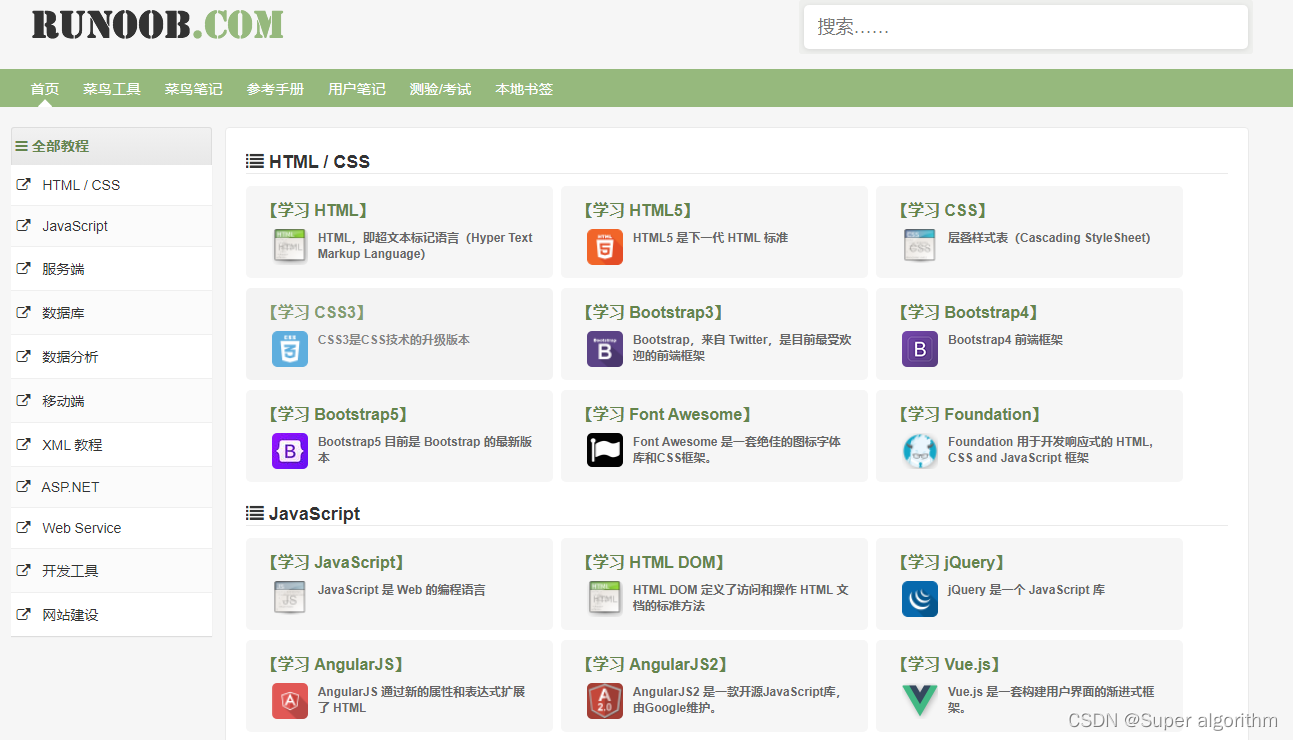Click the Font Awesome flag icon
Viewport: 1293px width, 740px height.
(x=605, y=451)
